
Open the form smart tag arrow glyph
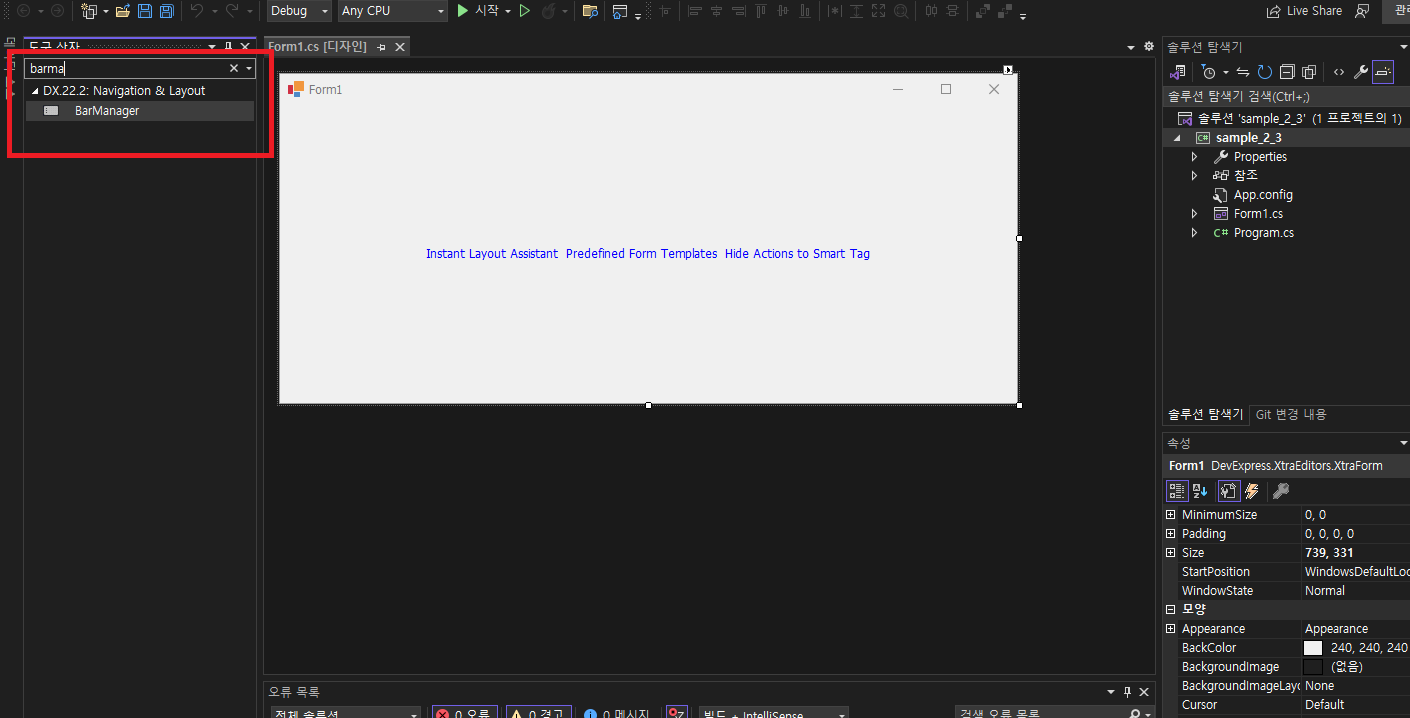pos(1008,70)
